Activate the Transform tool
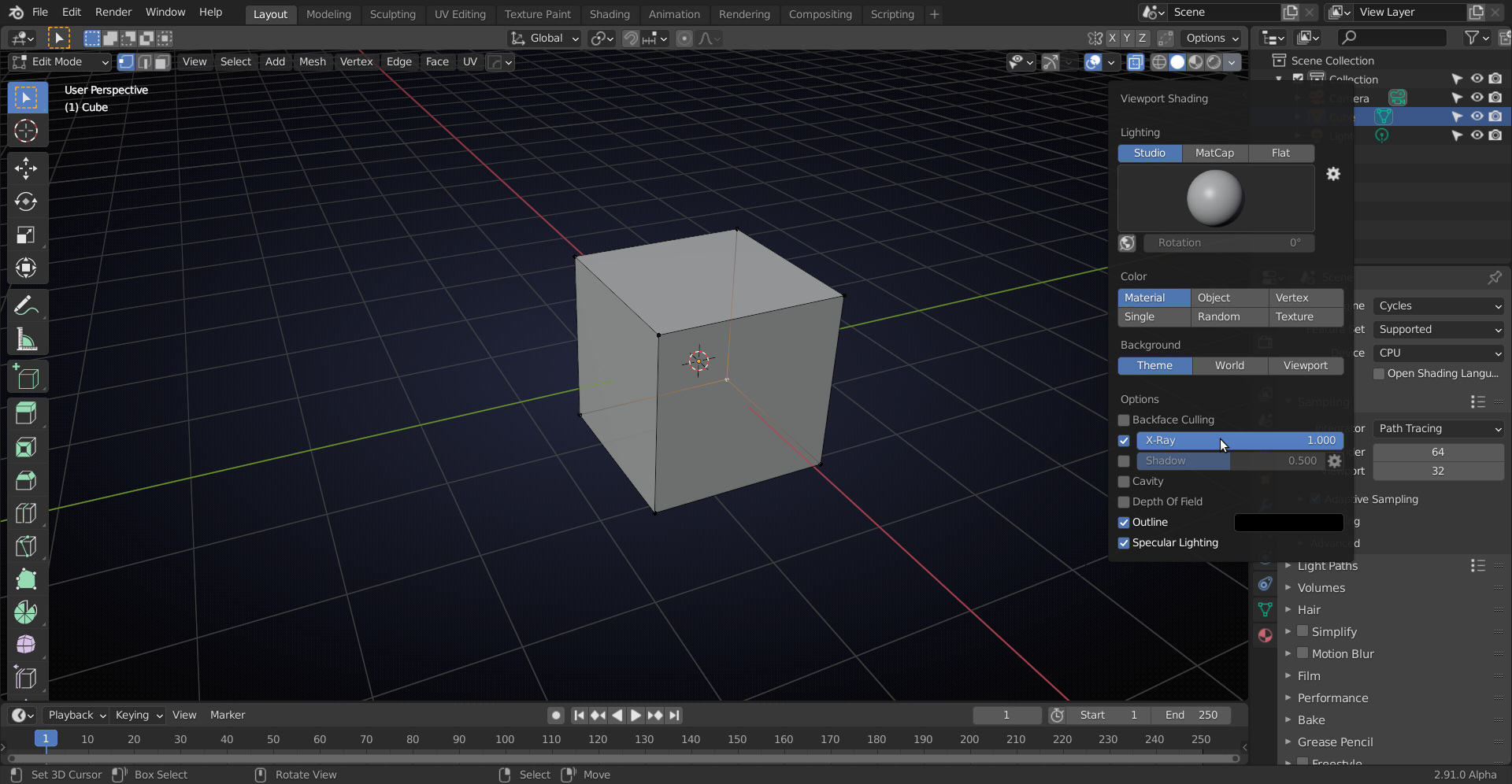 (x=26, y=268)
